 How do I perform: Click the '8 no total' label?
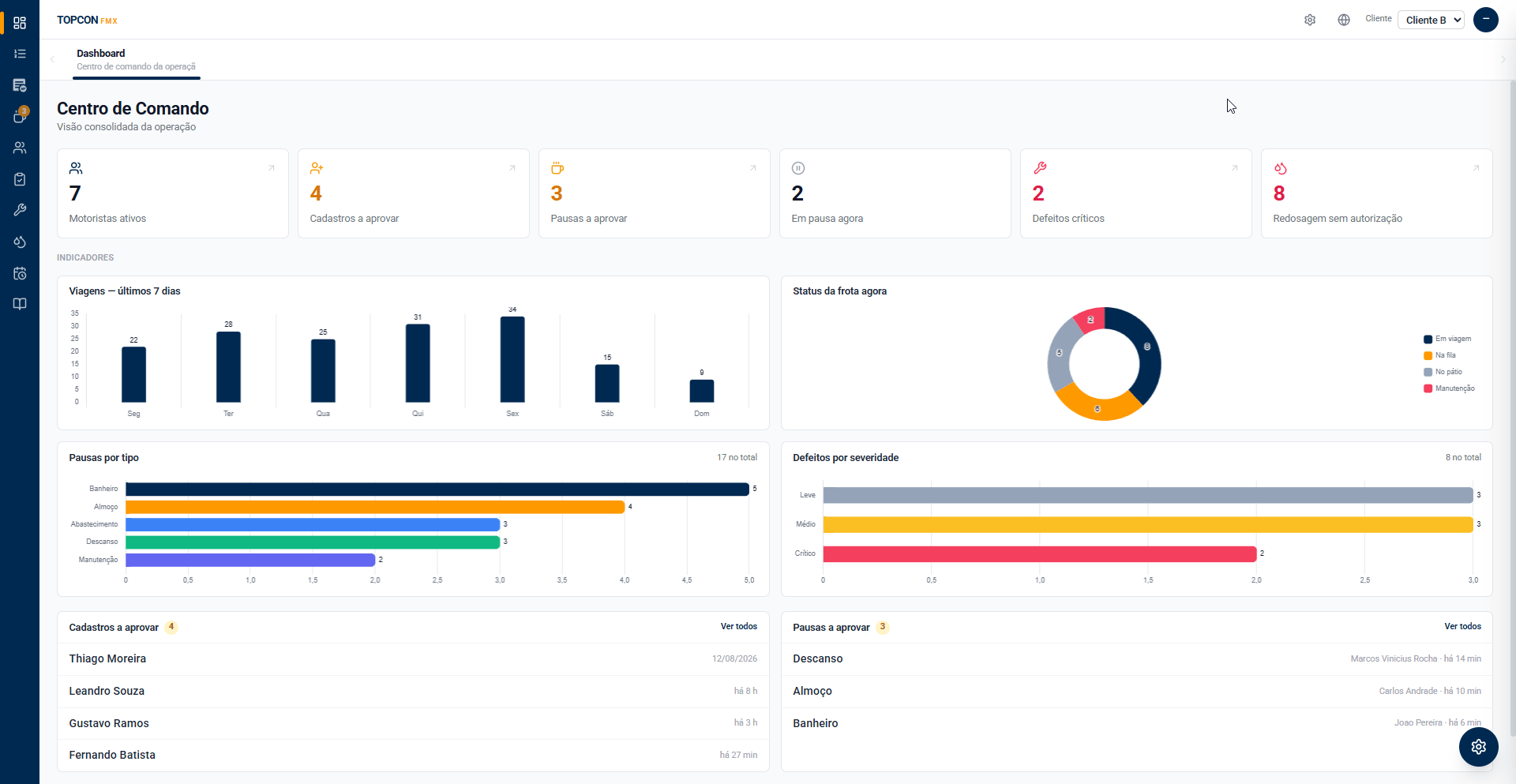pyautogui.click(x=1463, y=458)
